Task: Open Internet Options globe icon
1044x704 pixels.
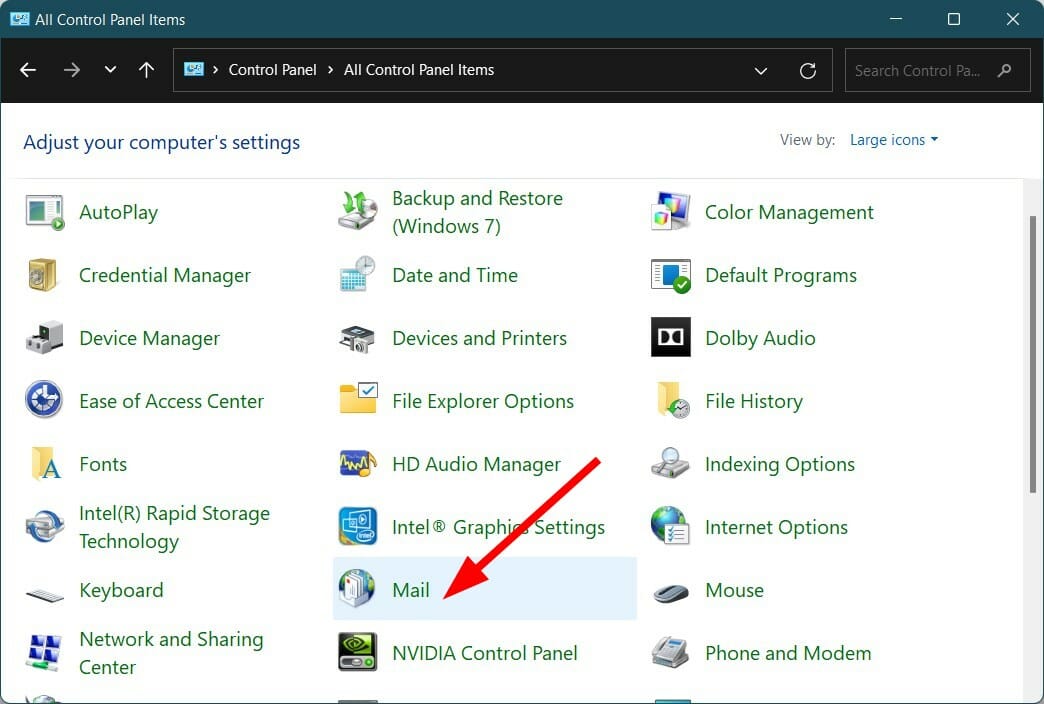Action: pos(670,526)
